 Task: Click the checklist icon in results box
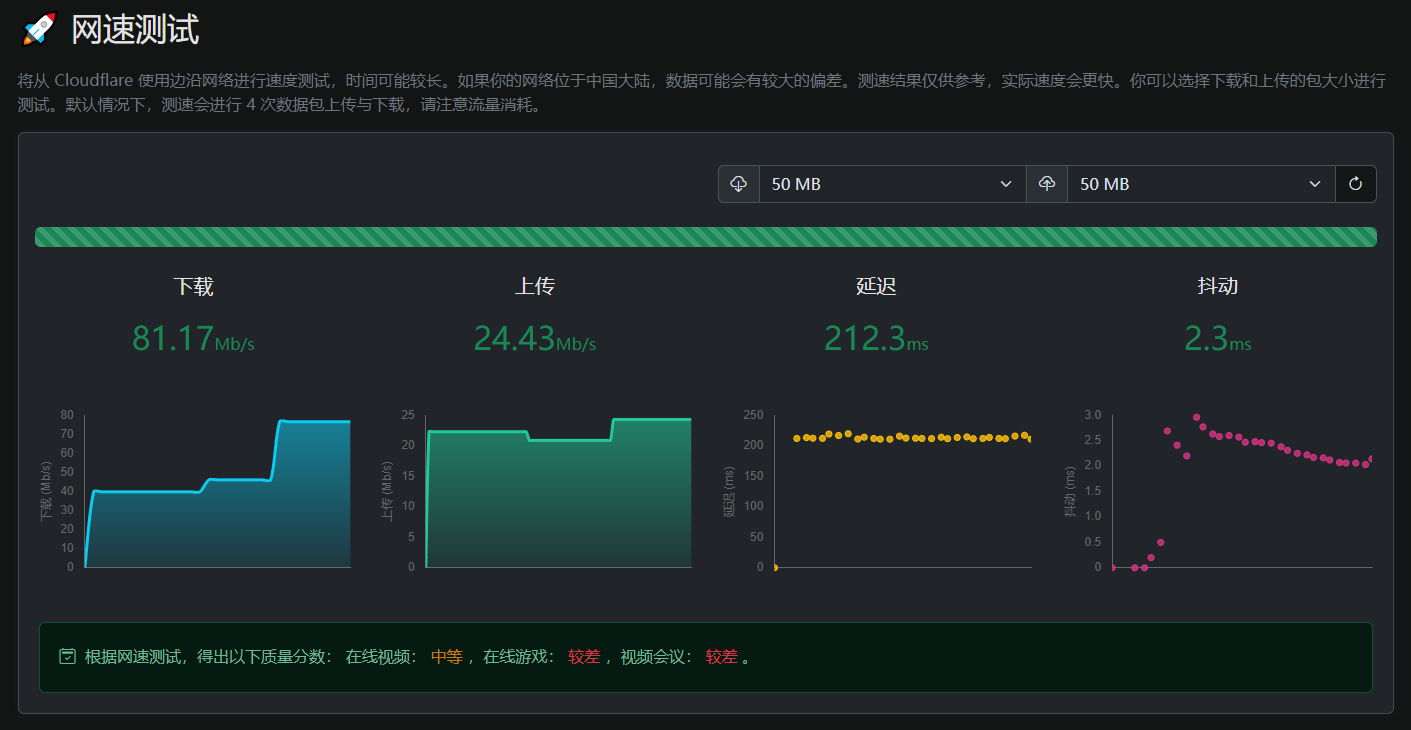[x=67, y=657]
